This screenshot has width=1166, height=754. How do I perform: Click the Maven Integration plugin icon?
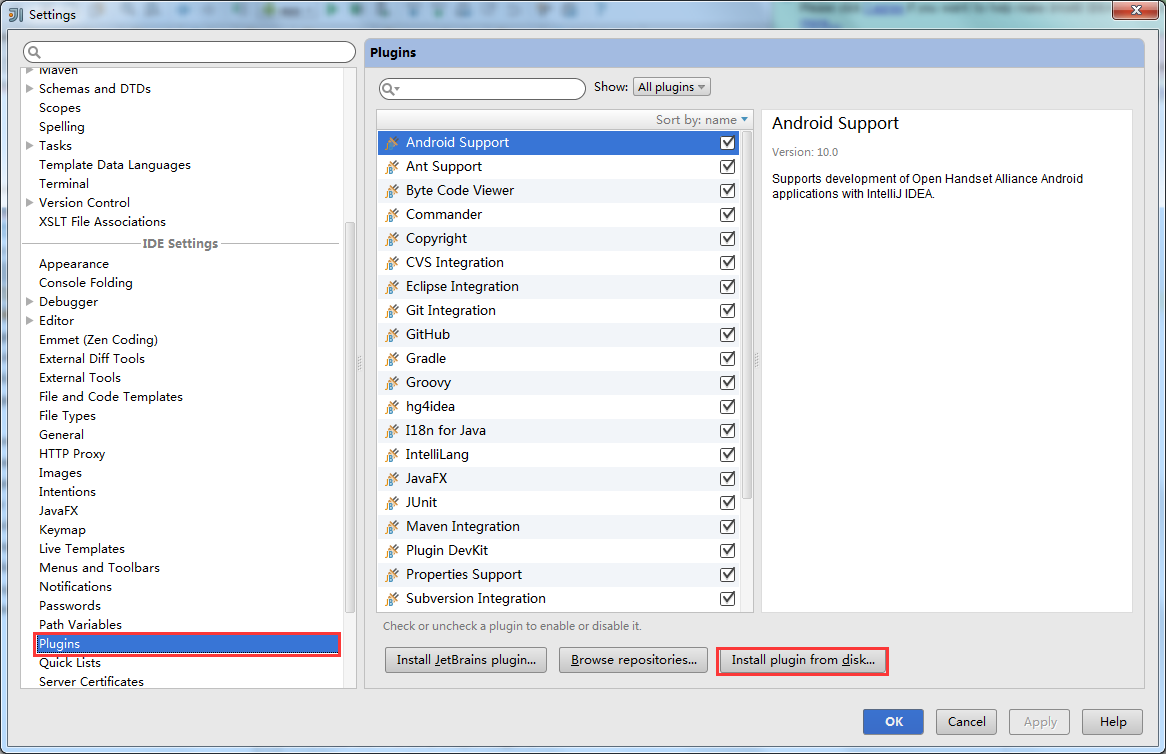392,526
